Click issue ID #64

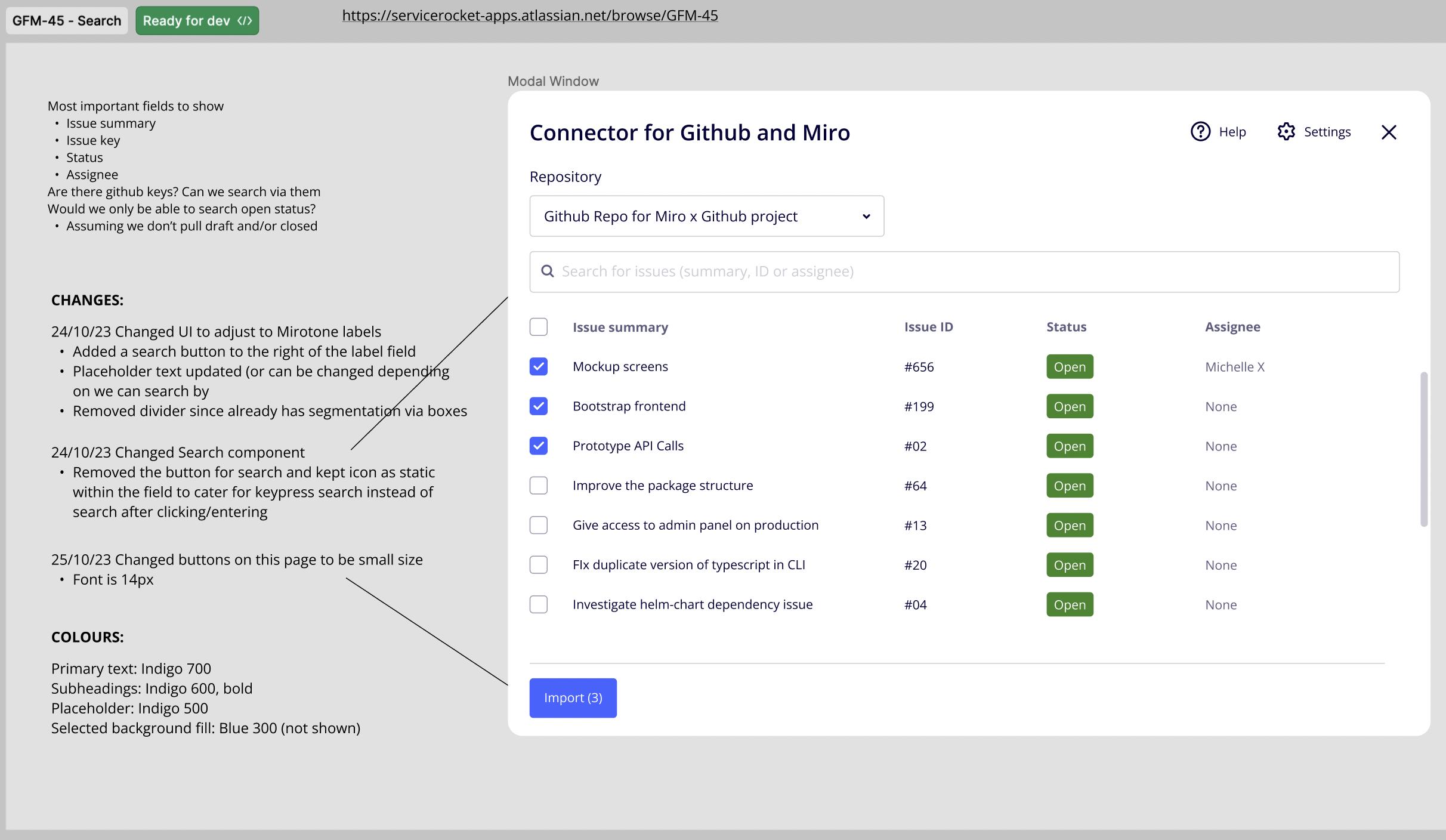point(916,486)
